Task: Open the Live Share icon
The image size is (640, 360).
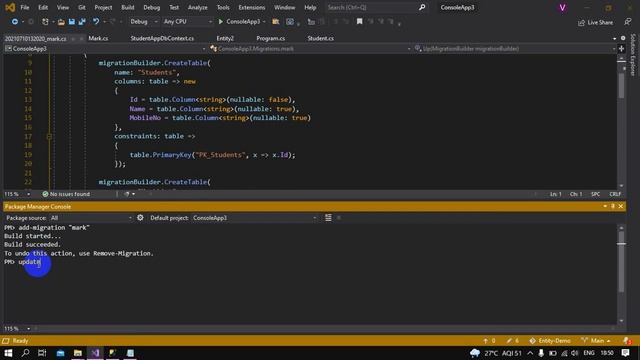Action: [581, 23]
